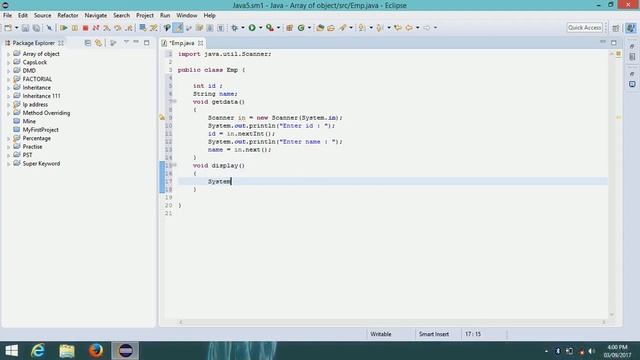This screenshot has height=360, width=640.
Task: Open the Package Explorer View Menu
Action: pos(126,42)
